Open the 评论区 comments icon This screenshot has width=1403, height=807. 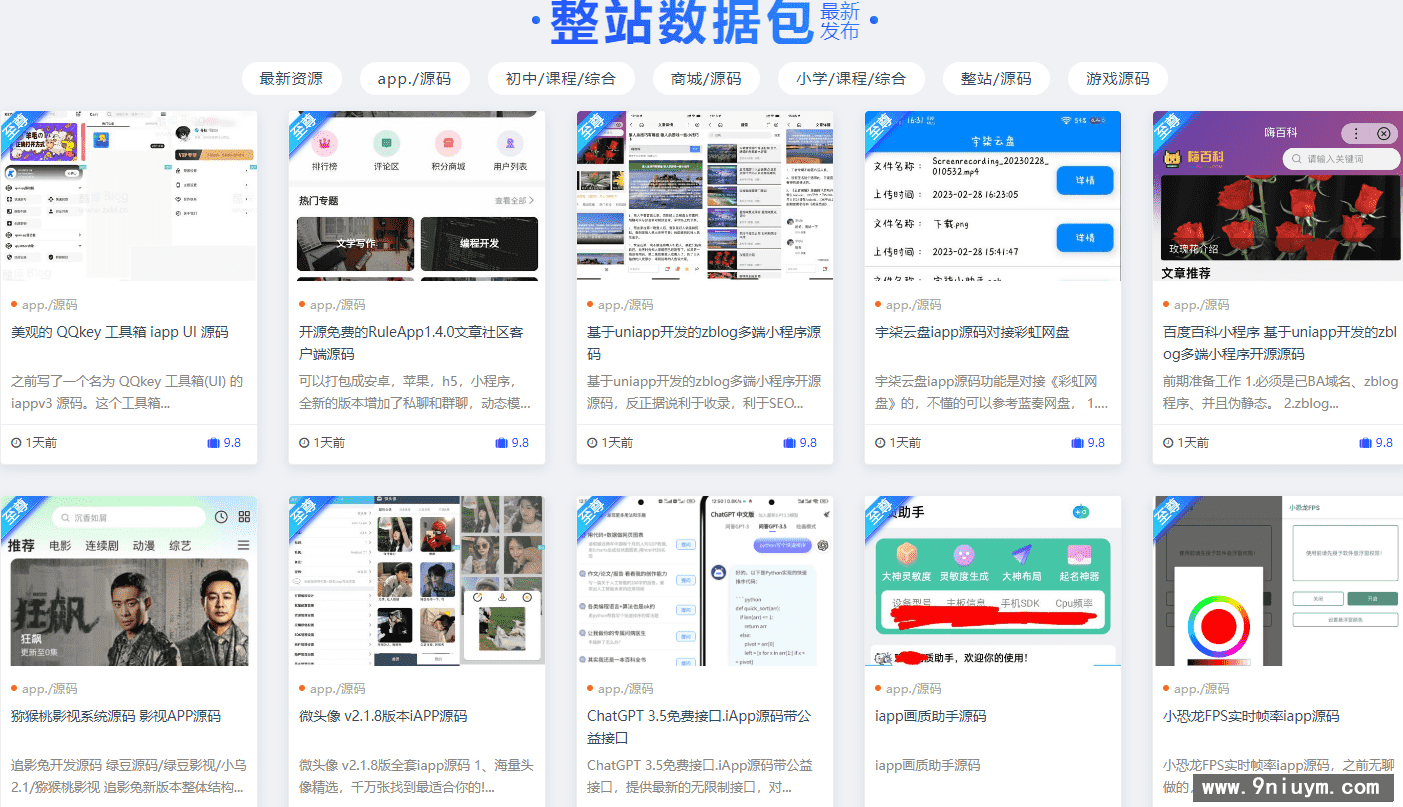pos(387,144)
